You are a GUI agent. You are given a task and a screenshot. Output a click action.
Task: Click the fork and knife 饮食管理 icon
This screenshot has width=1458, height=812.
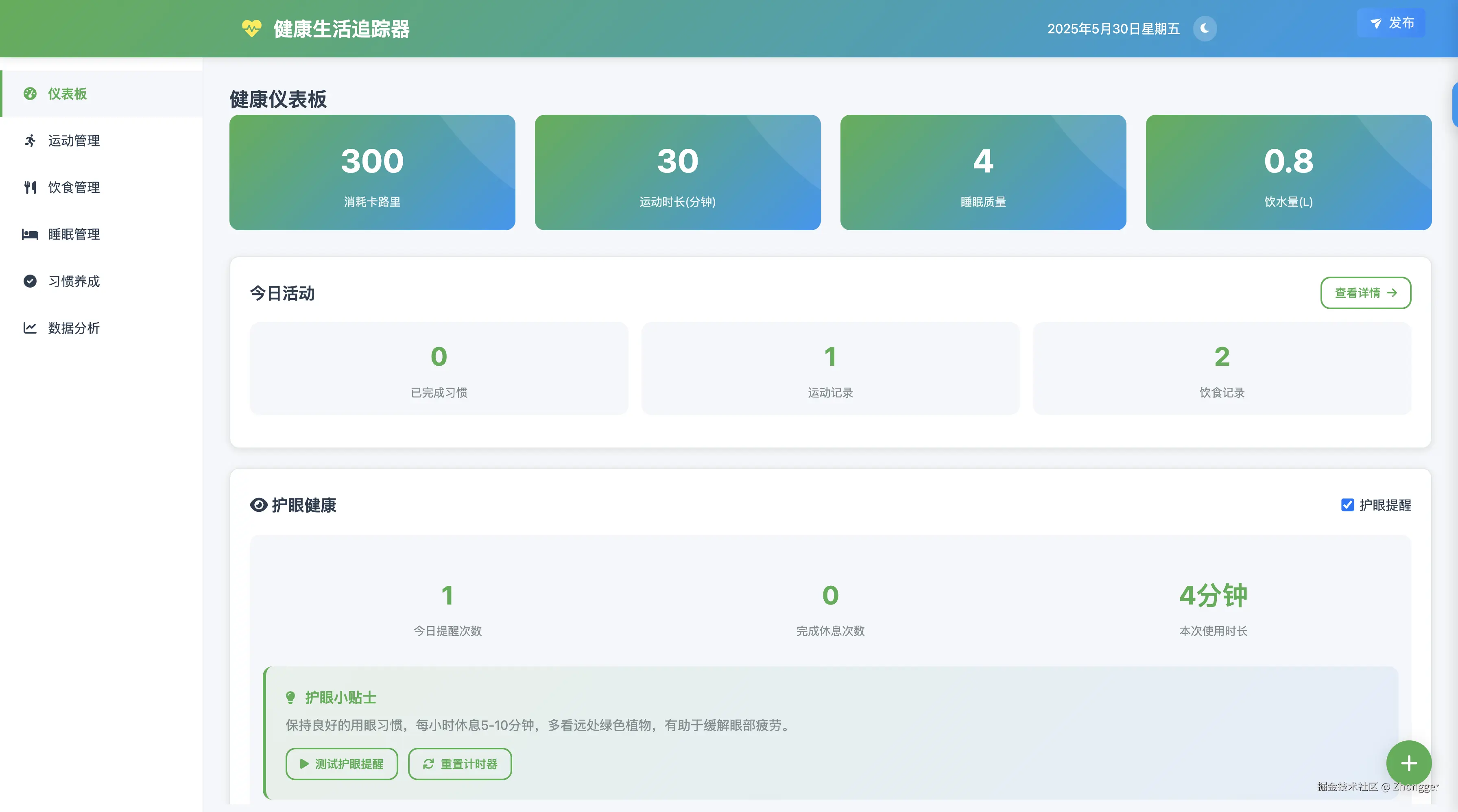coord(30,187)
